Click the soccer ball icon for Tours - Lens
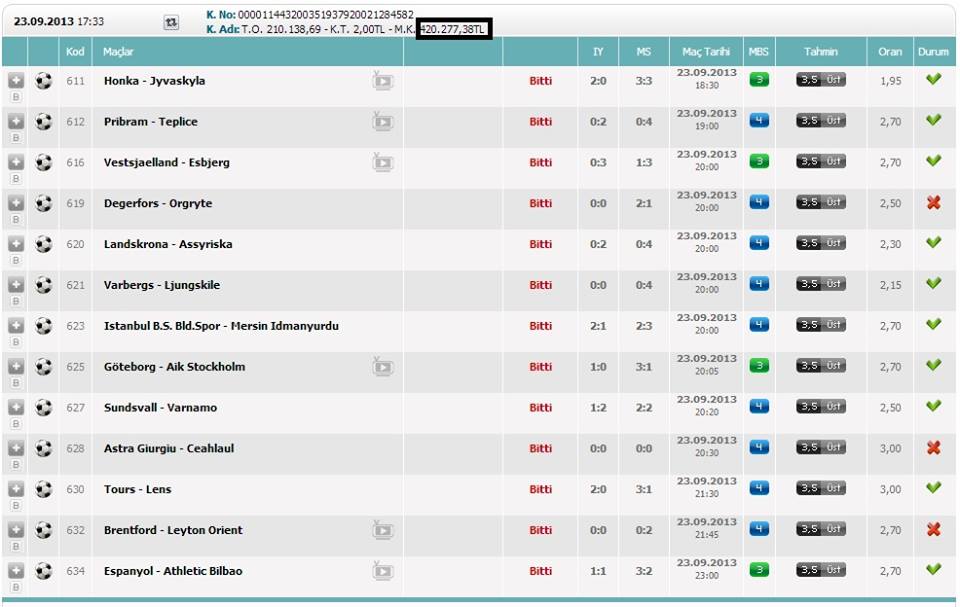 43,489
